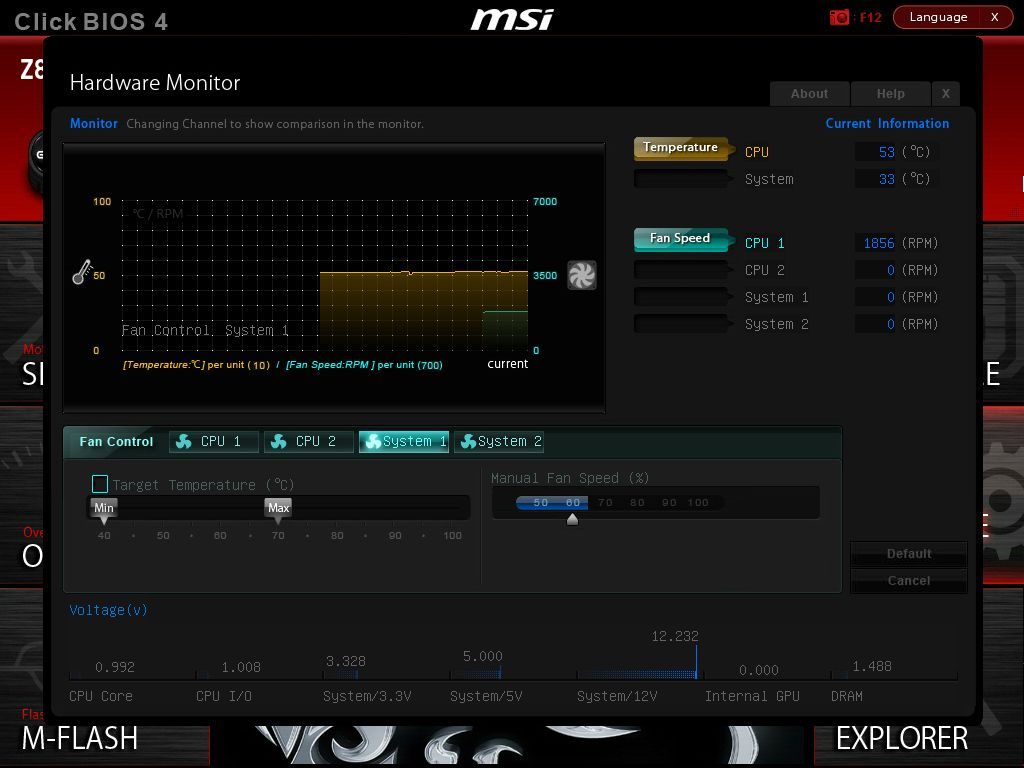
Task: Click the 5.000 voltage reading
Action: click(x=483, y=656)
